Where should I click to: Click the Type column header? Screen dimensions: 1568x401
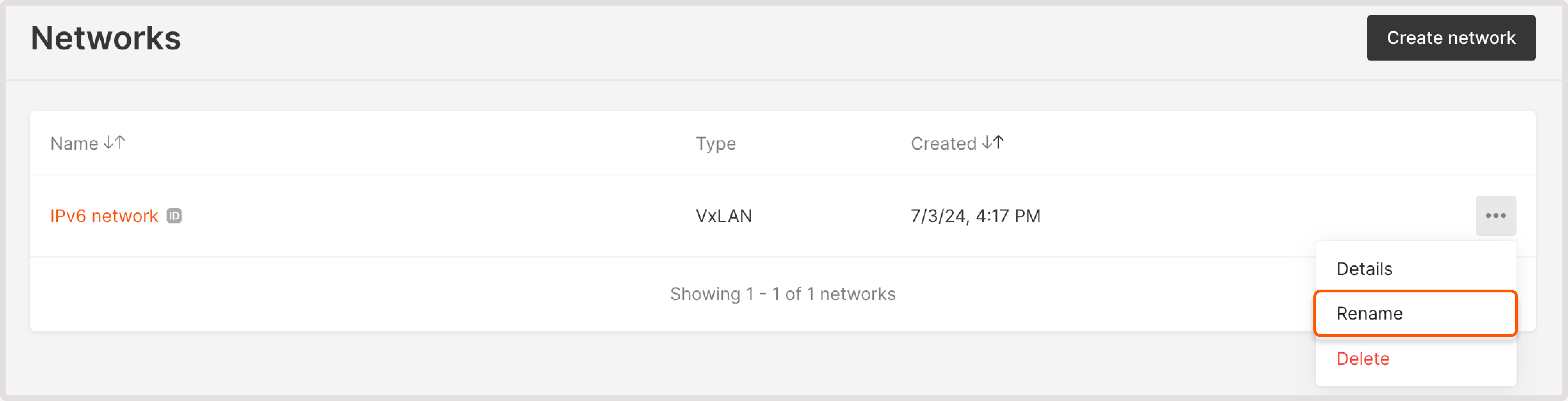click(x=715, y=143)
